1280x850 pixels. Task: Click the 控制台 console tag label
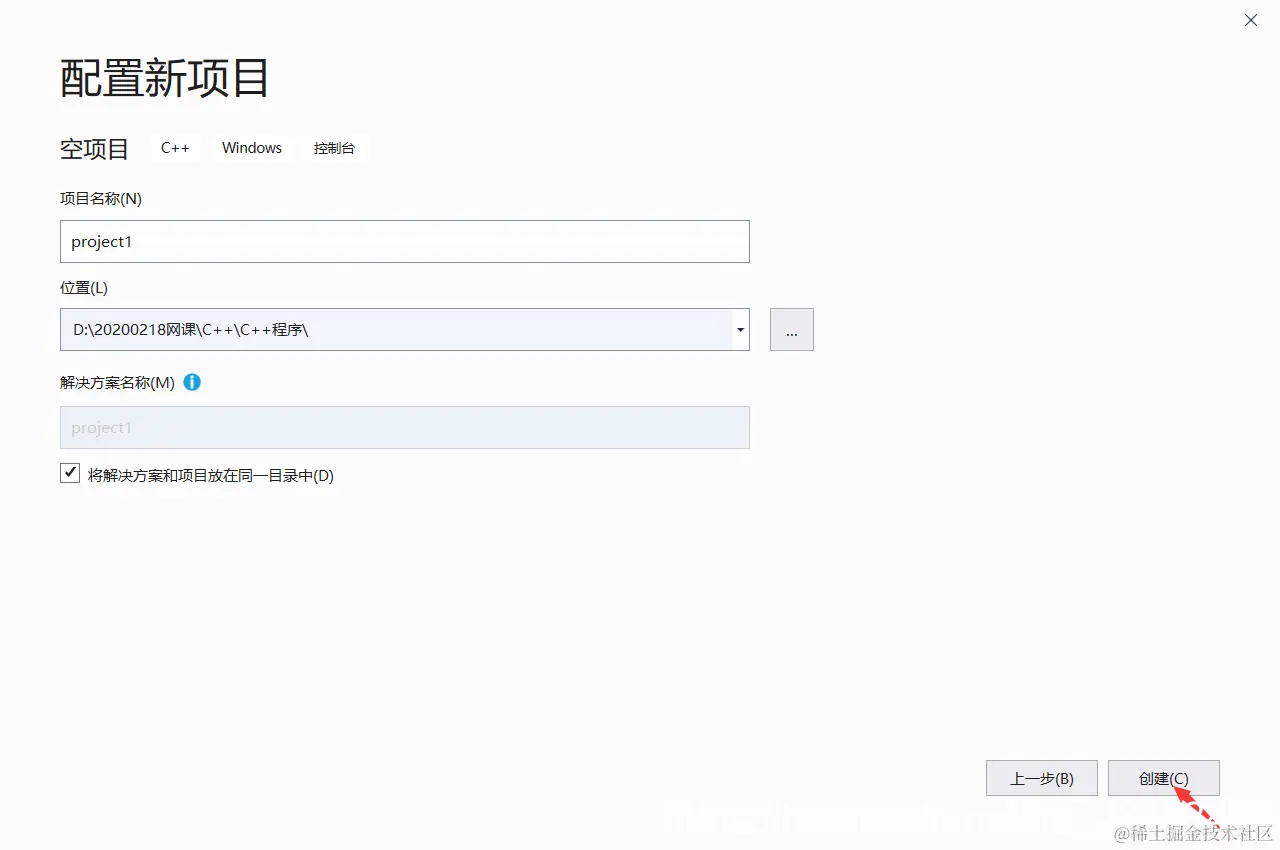point(334,148)
